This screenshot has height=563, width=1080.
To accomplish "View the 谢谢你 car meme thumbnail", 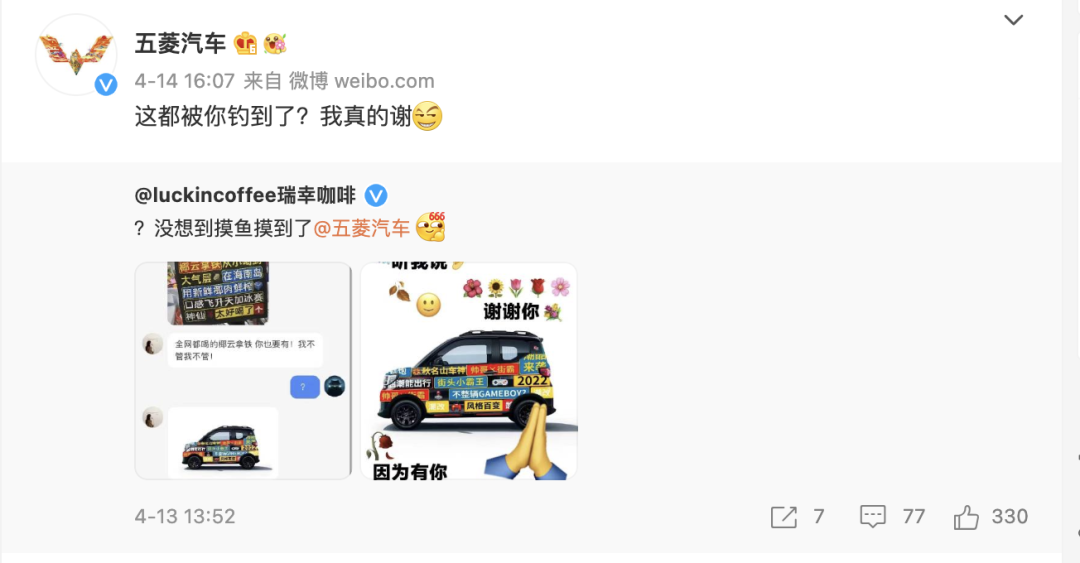I will [468, 371].
